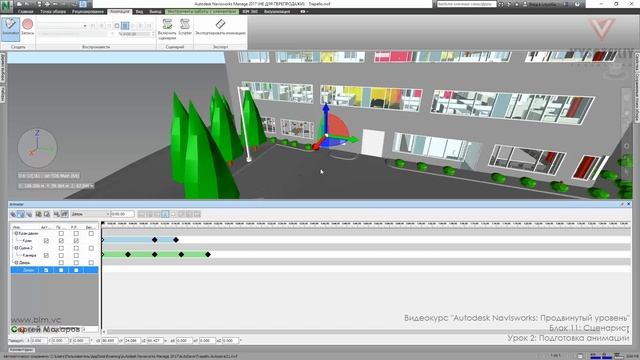Open the green element tools contextual tab

202,12
